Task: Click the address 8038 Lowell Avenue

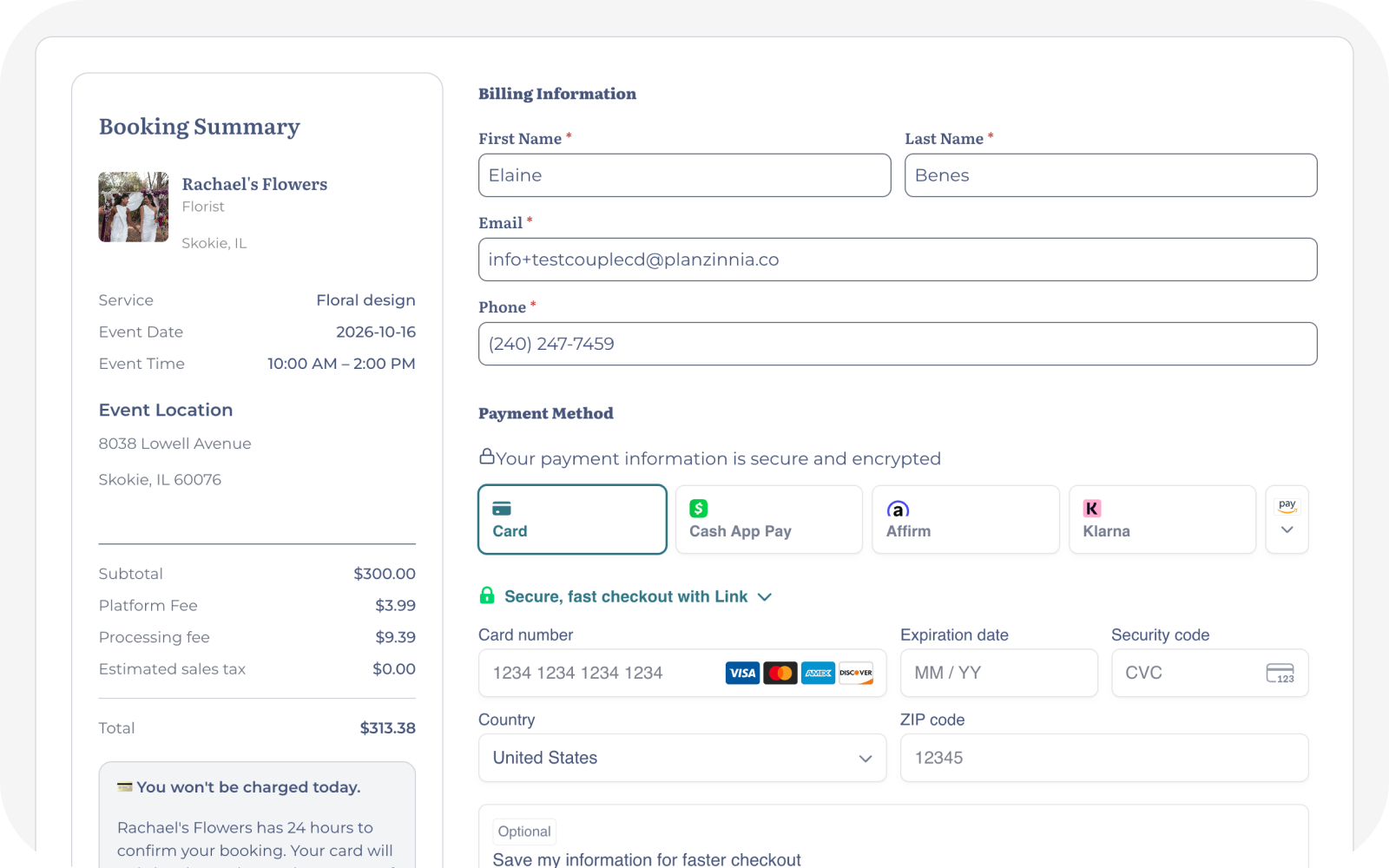Action: (x=174, y=444)
